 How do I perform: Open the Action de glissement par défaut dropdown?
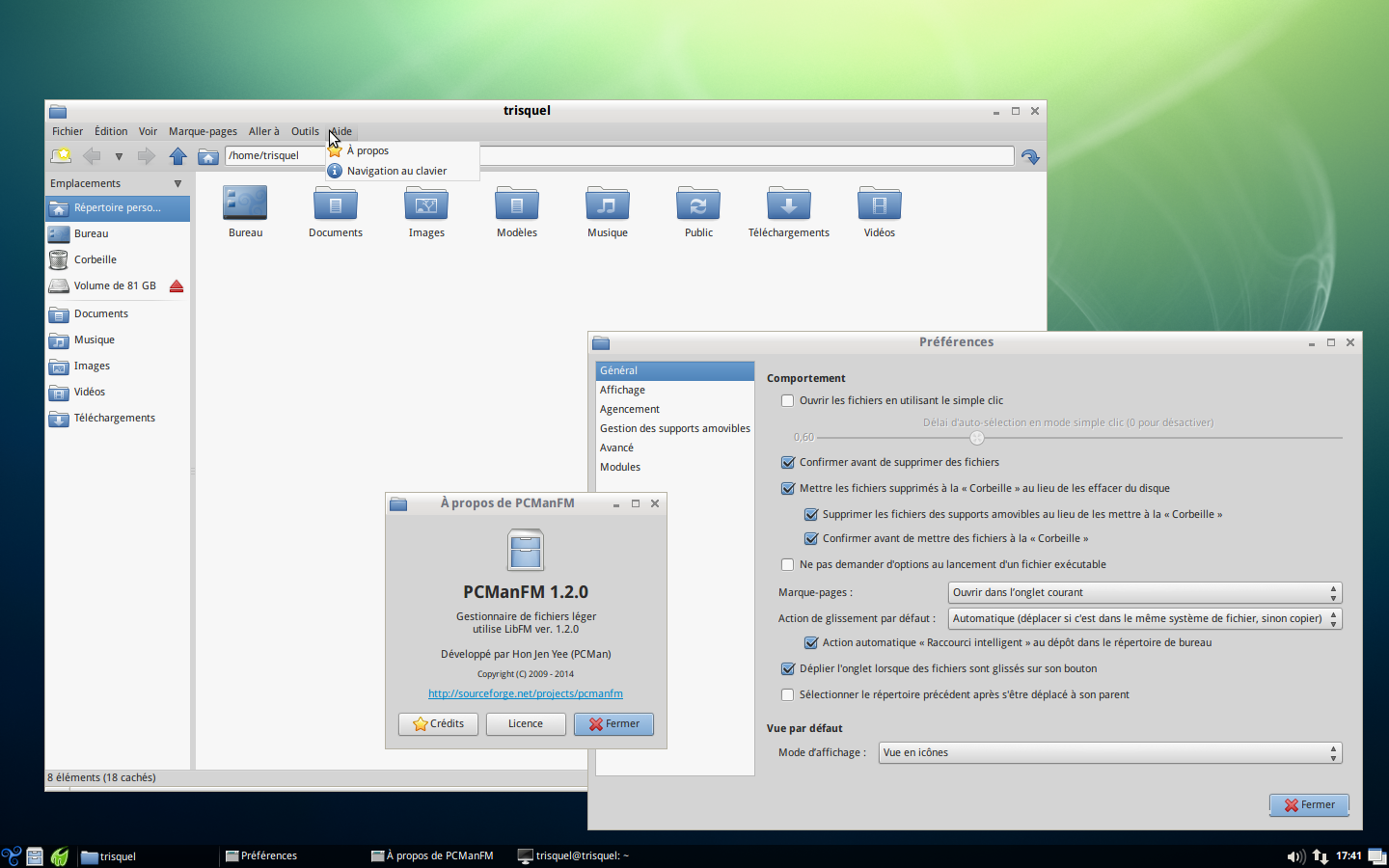1145,618
